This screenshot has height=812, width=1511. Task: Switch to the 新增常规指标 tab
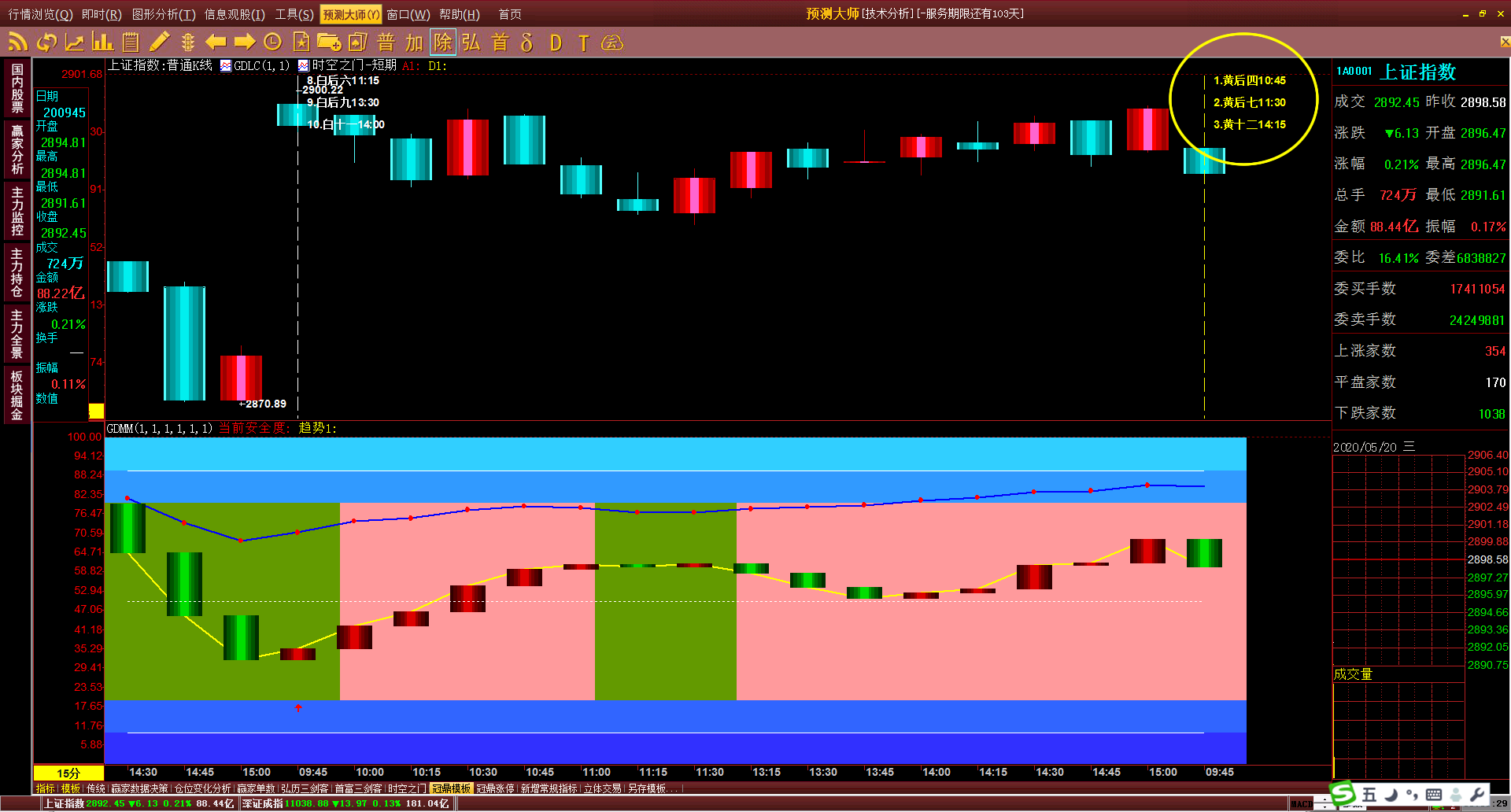[x=549, y=788]
